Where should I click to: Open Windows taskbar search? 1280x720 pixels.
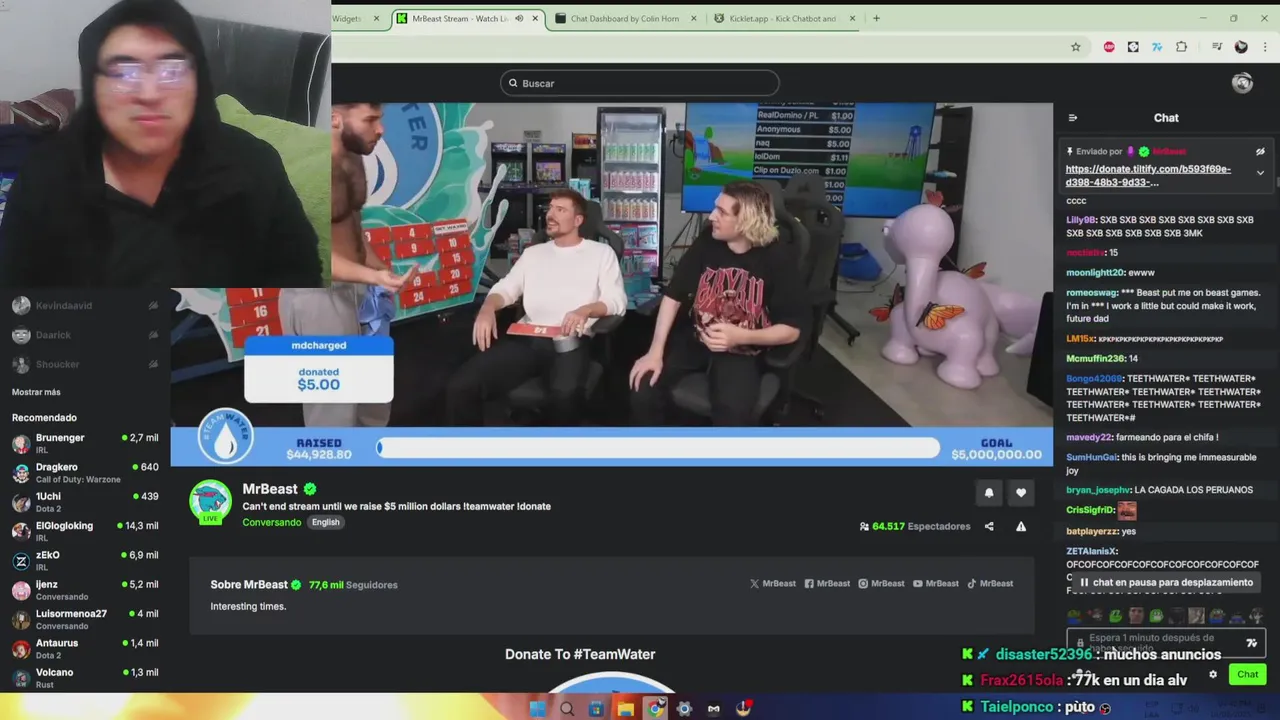coord(567,709)
